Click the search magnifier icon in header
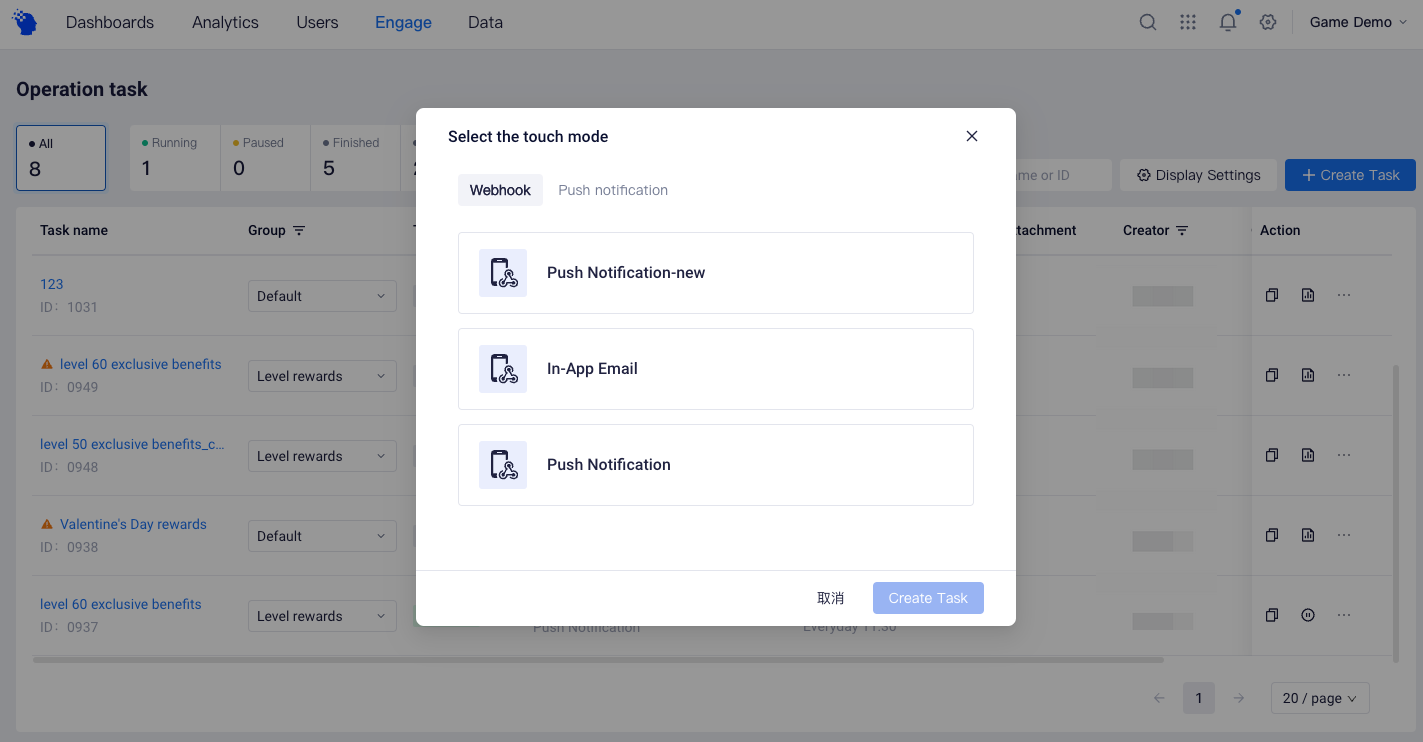Viewport: 1423px width, 742px height. click(x=1148, y=22)
